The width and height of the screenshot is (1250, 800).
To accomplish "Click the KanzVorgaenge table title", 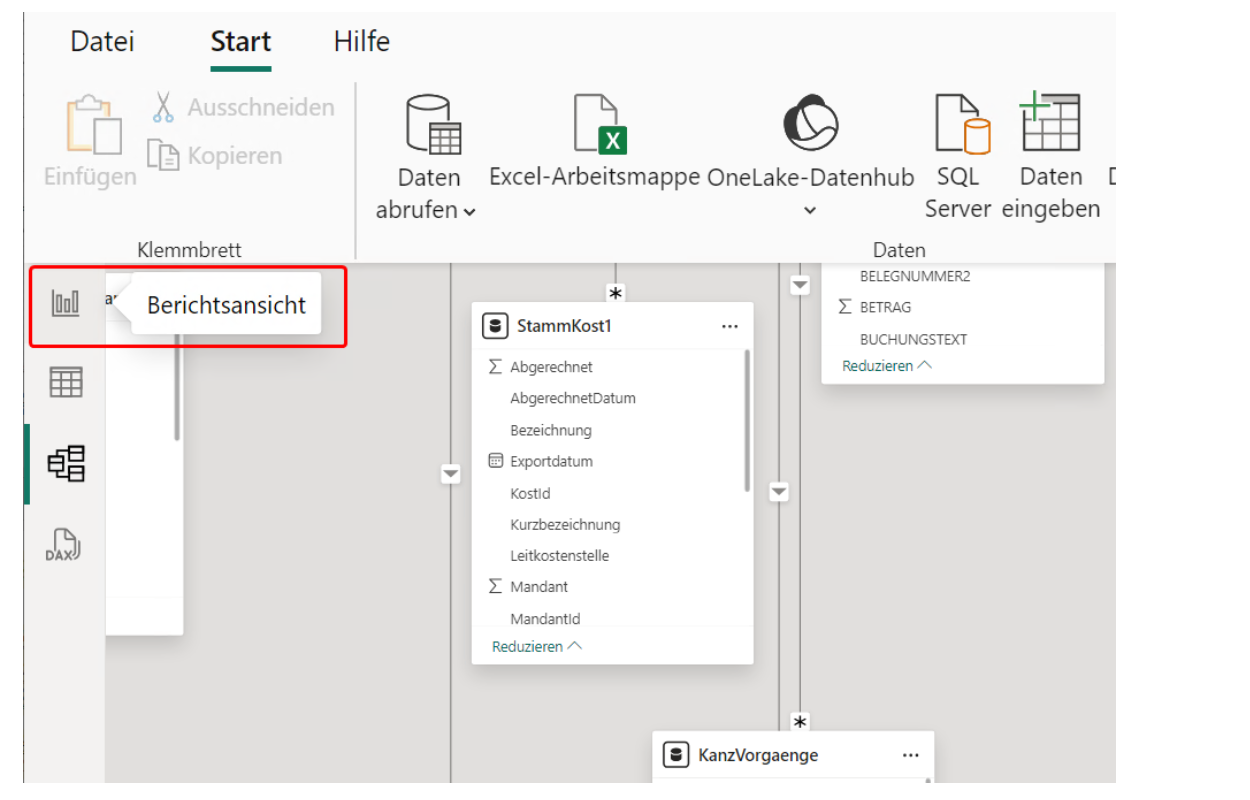I will 758,755.
